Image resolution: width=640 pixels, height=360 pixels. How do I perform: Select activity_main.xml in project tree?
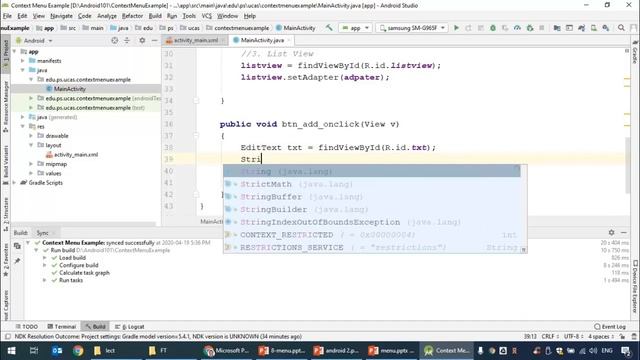72,155
